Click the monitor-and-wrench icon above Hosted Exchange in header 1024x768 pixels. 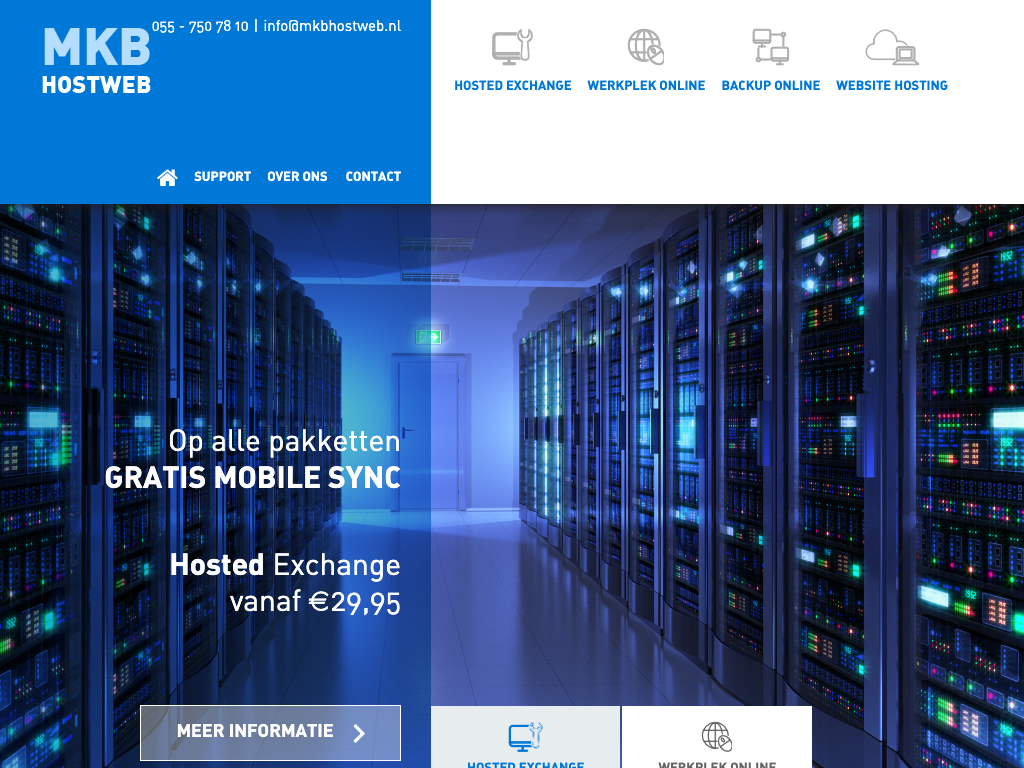point(512,47)
